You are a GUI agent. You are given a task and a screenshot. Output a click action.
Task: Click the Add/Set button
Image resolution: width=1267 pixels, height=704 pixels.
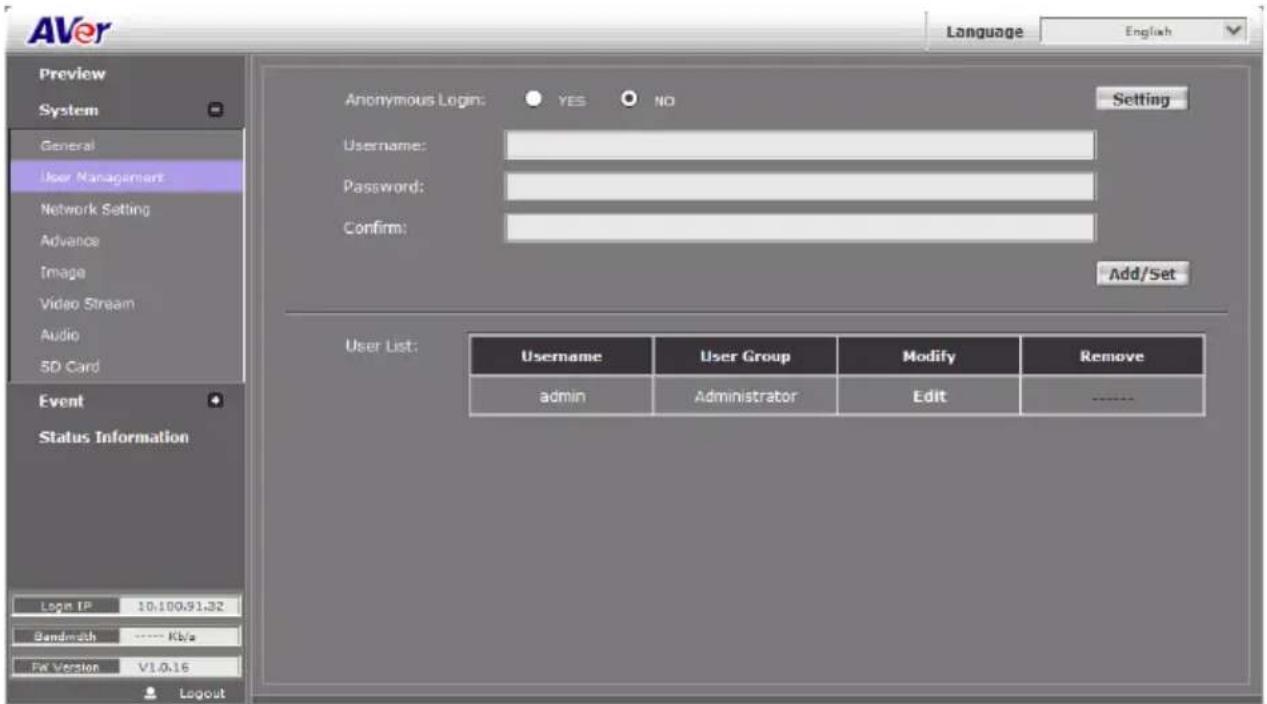point(1141,274)
